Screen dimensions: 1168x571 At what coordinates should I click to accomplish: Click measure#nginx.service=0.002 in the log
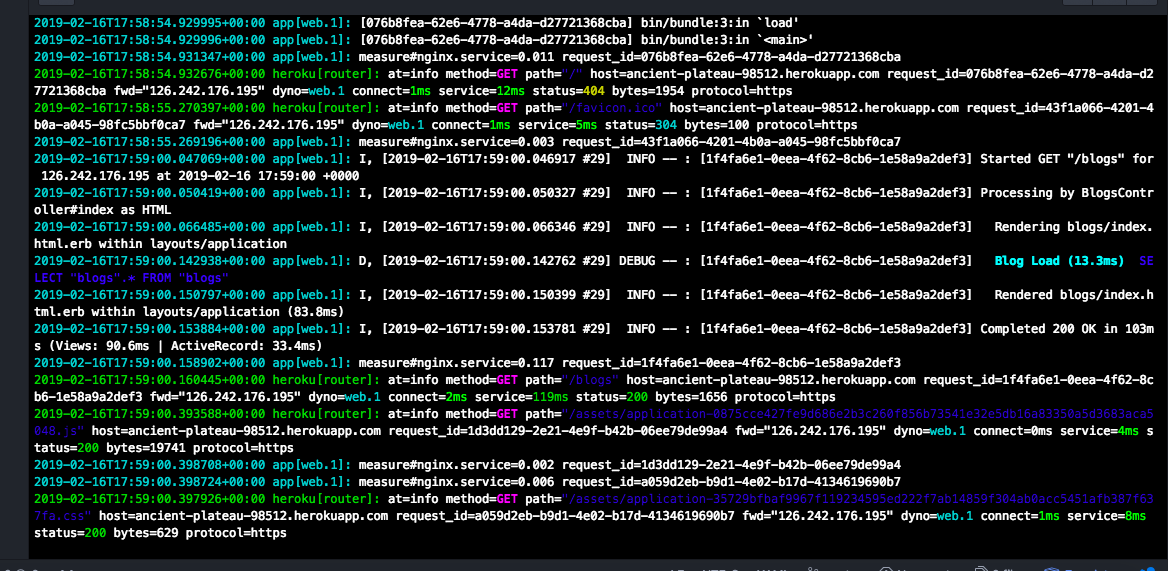click(456, 467)
